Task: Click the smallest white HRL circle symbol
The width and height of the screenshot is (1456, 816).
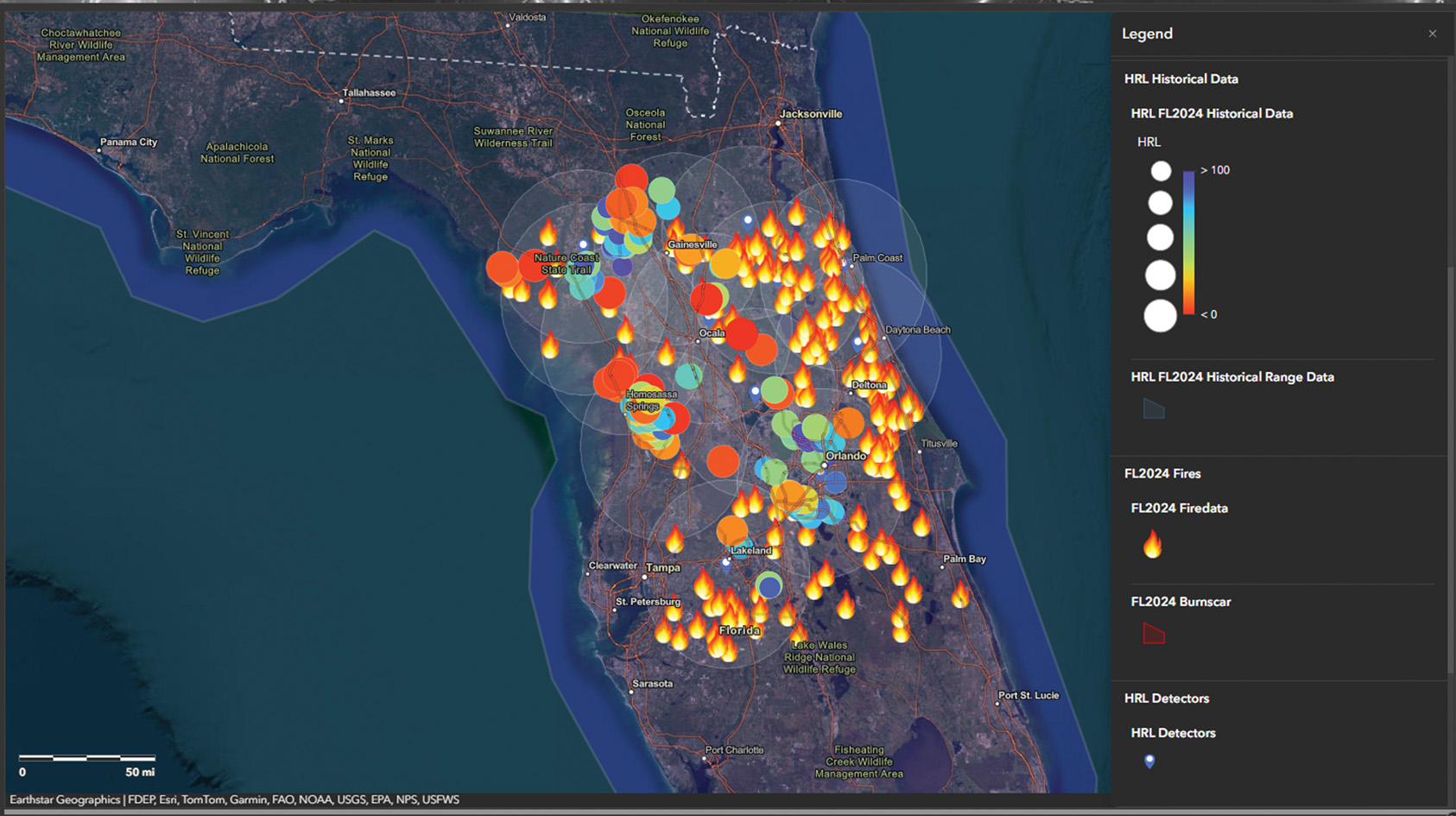Action: tap(1161, 171)
